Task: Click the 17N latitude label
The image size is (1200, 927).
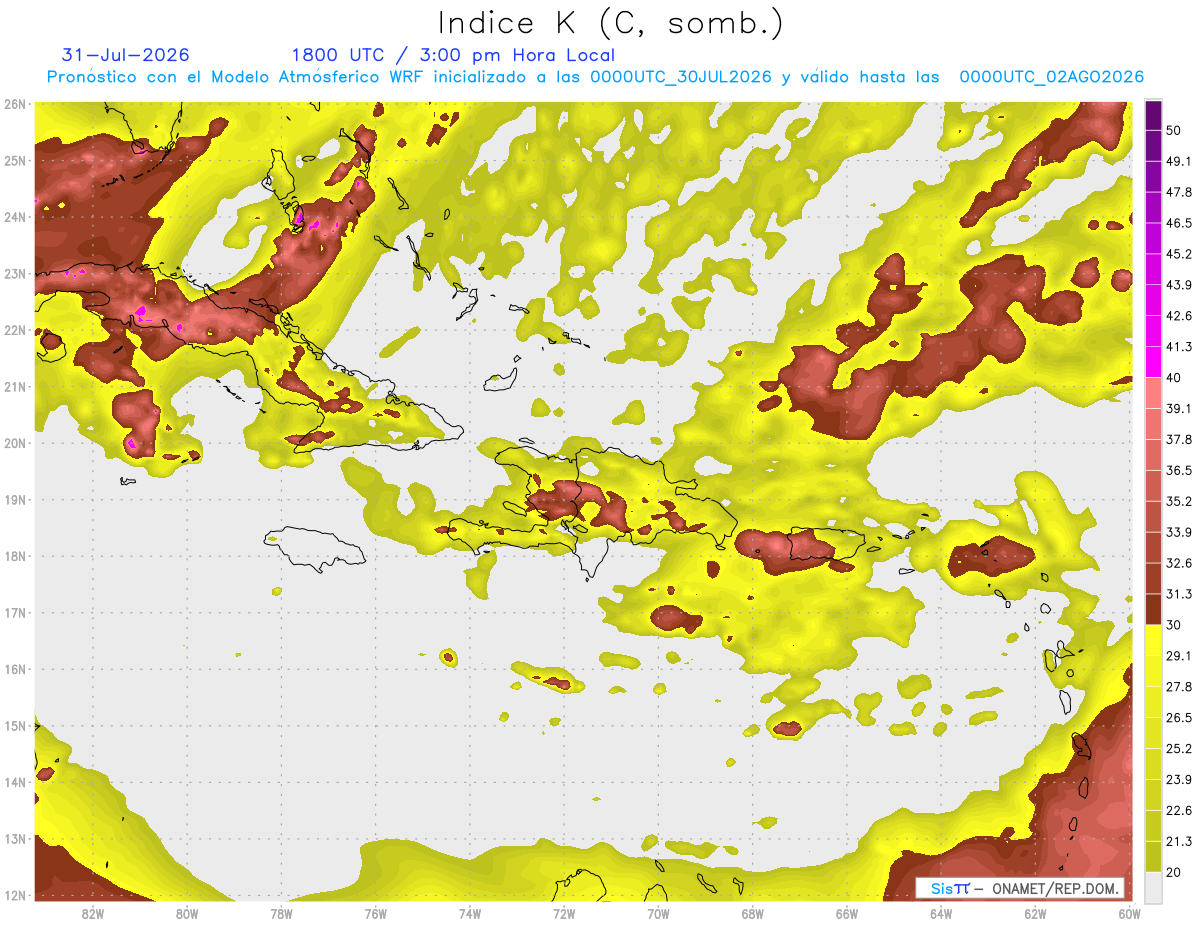Action: coord(14,612)
